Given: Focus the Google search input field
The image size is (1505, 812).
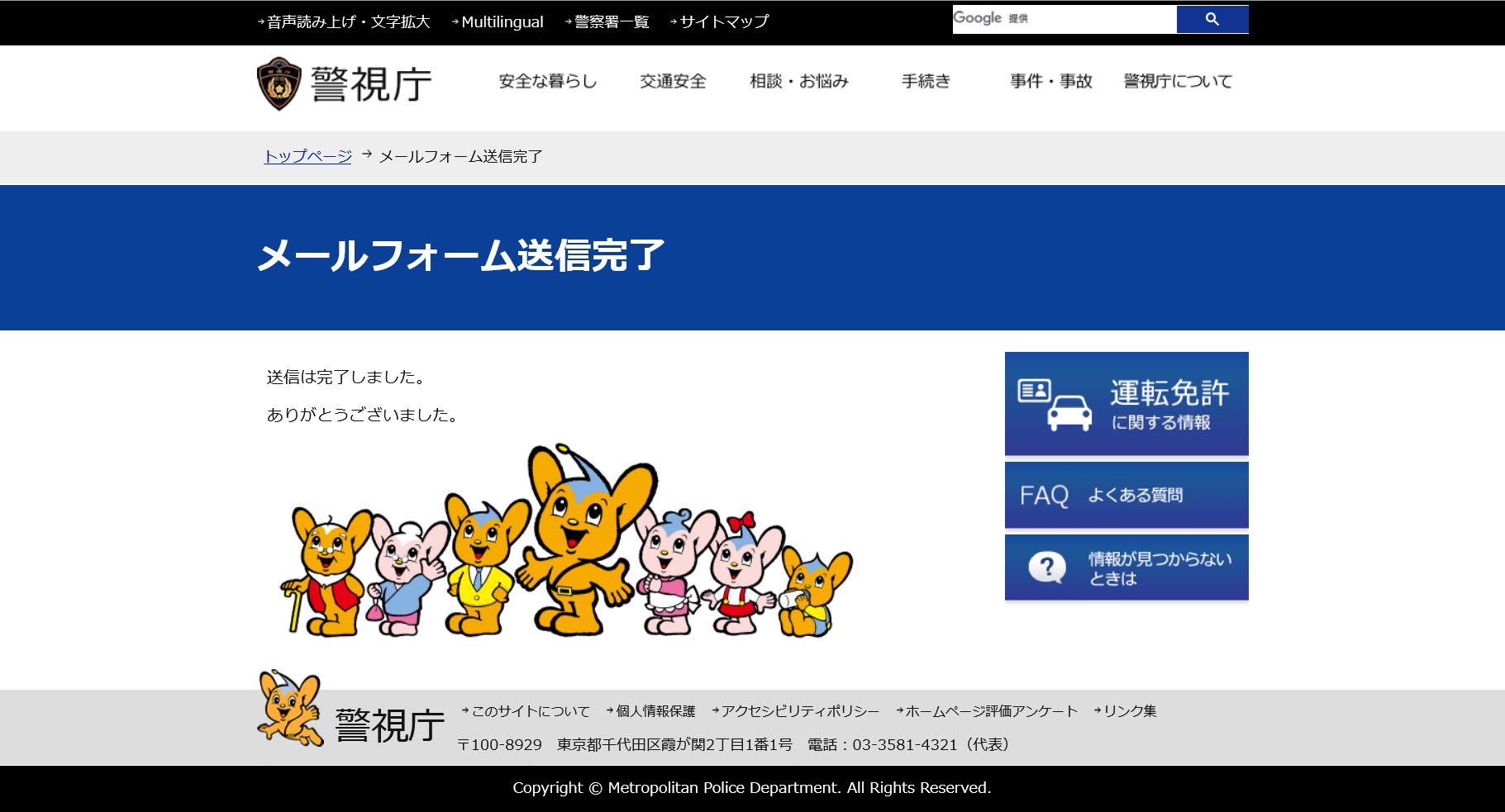Looking at the screenshot, I should click(1063, 19).
